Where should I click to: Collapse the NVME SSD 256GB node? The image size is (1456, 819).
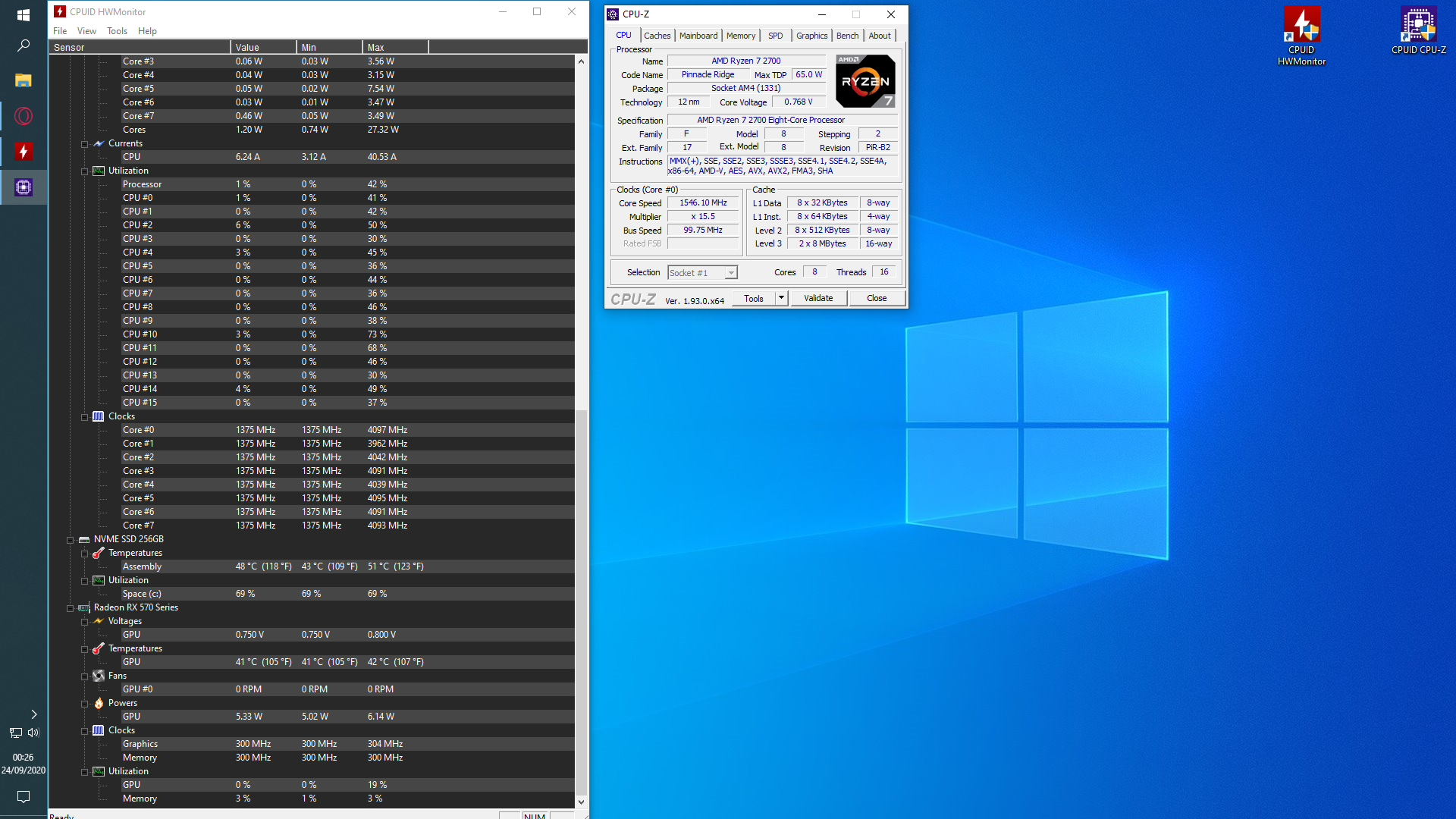click(x=71, y=540)
